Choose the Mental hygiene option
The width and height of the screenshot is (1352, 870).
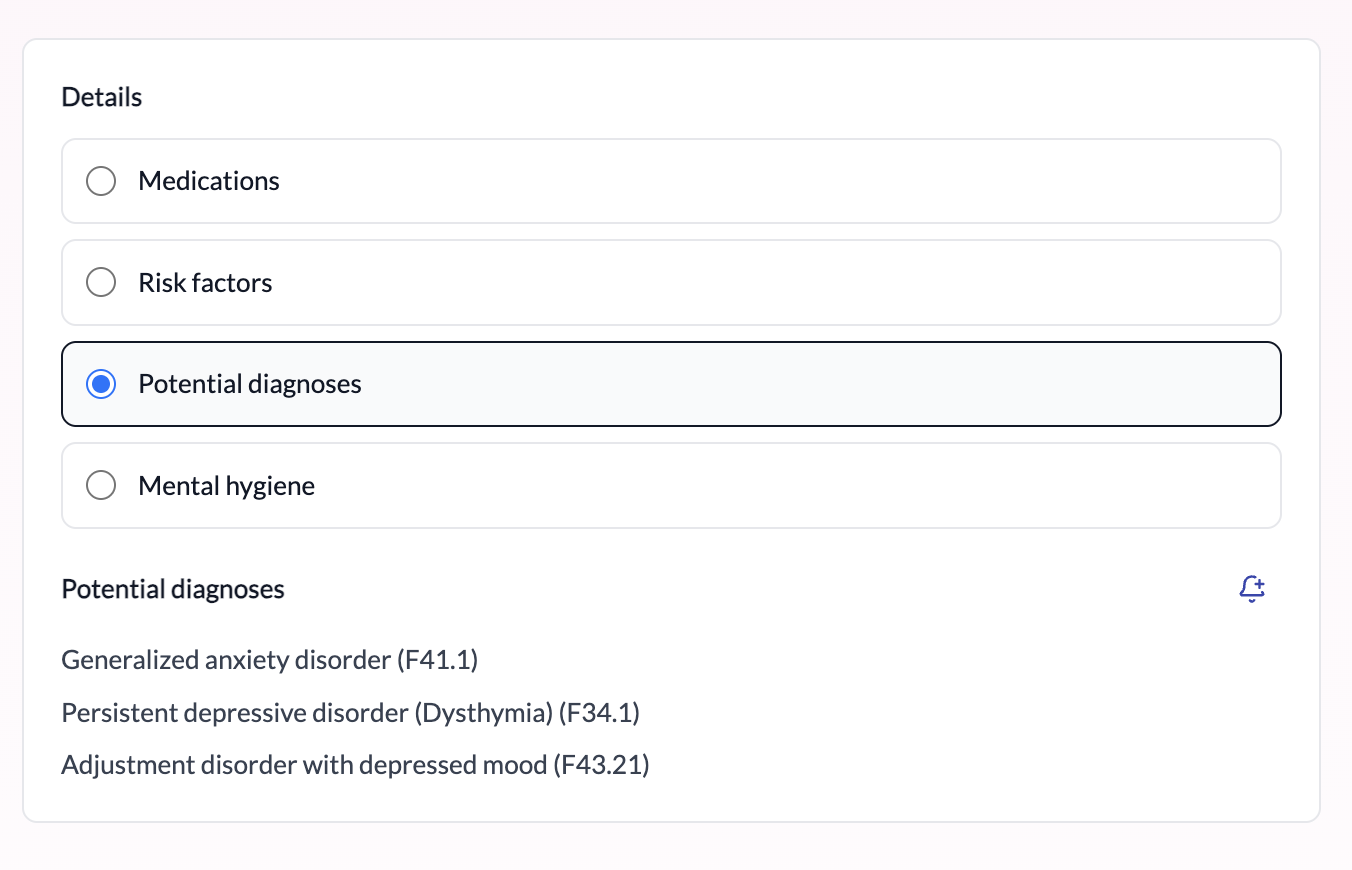coord(100,485)
